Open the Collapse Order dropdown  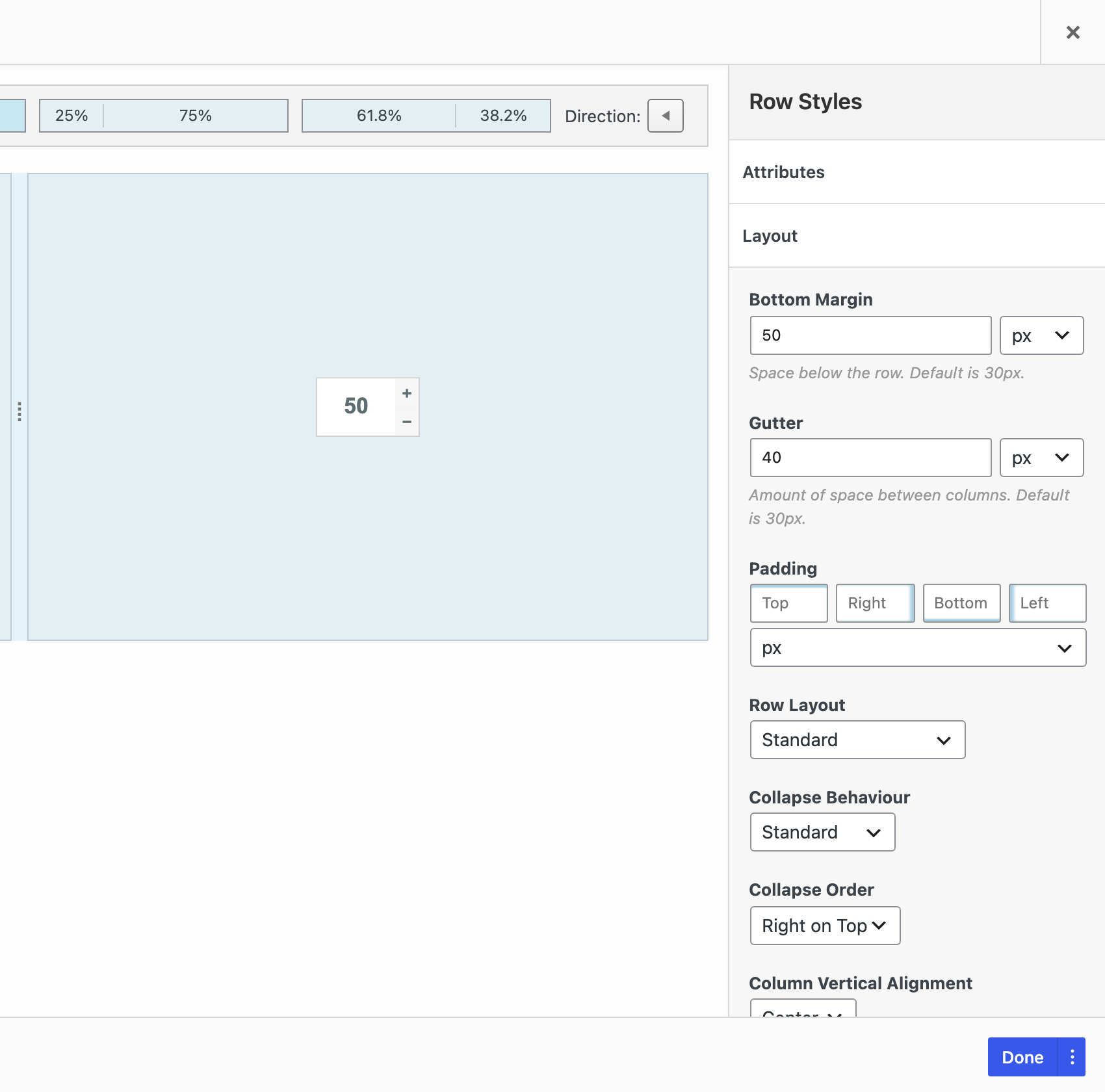(x=825, y=926)
